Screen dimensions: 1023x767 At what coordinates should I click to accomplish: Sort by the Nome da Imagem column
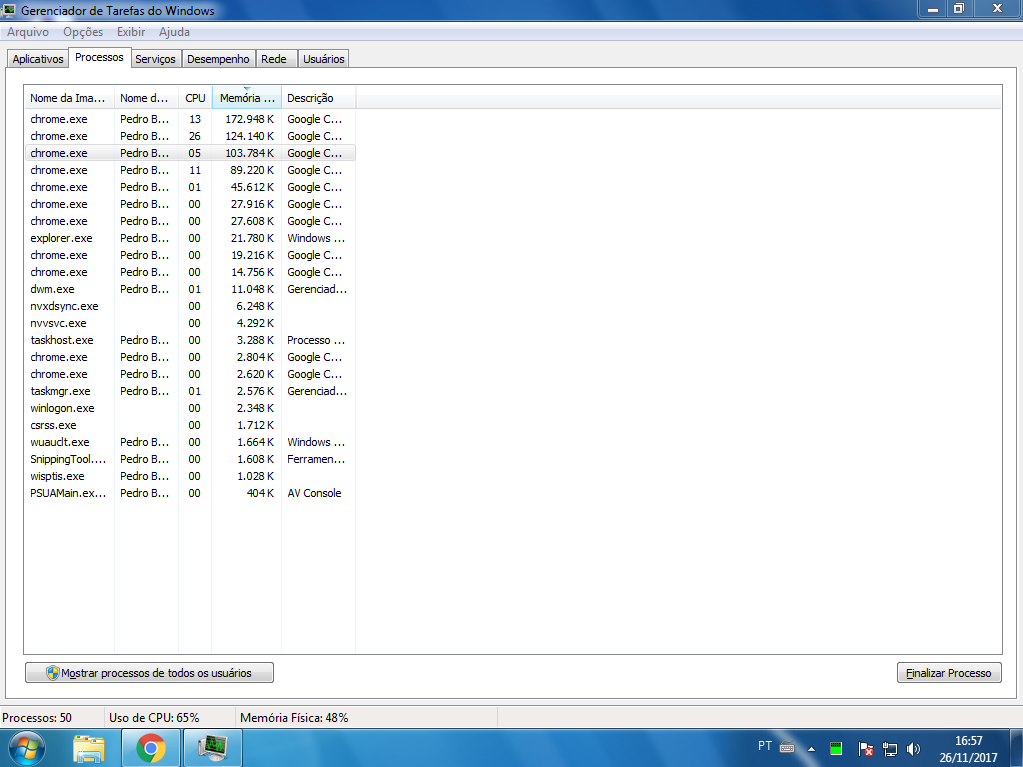coord(69,98)
